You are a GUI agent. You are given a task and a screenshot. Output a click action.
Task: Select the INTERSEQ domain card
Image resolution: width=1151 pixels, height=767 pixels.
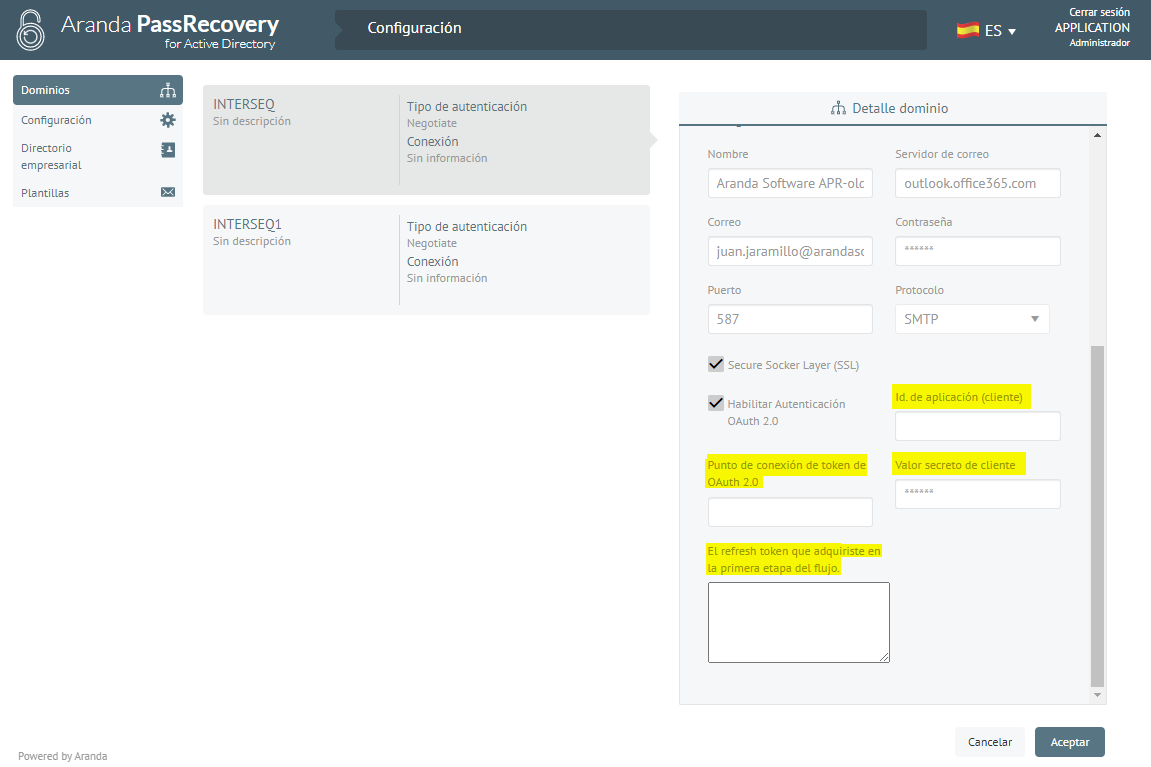[426, 140]
